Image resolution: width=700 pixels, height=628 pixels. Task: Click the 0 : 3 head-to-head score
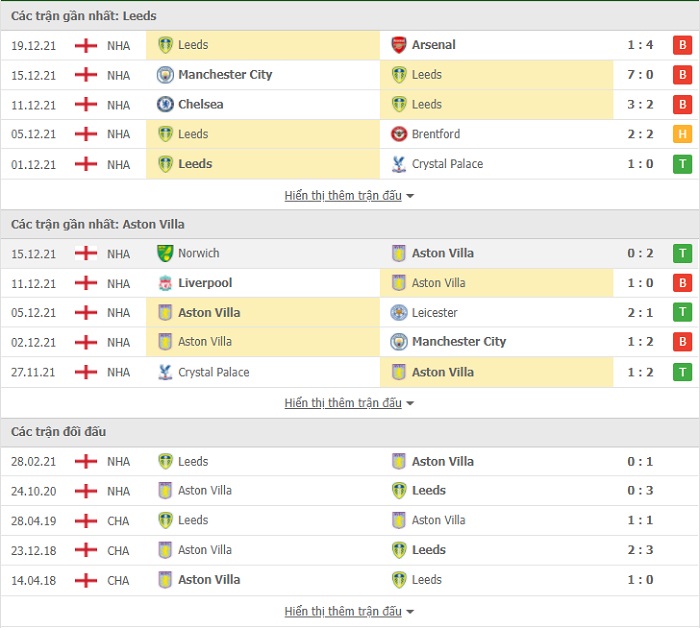point(640,491)
